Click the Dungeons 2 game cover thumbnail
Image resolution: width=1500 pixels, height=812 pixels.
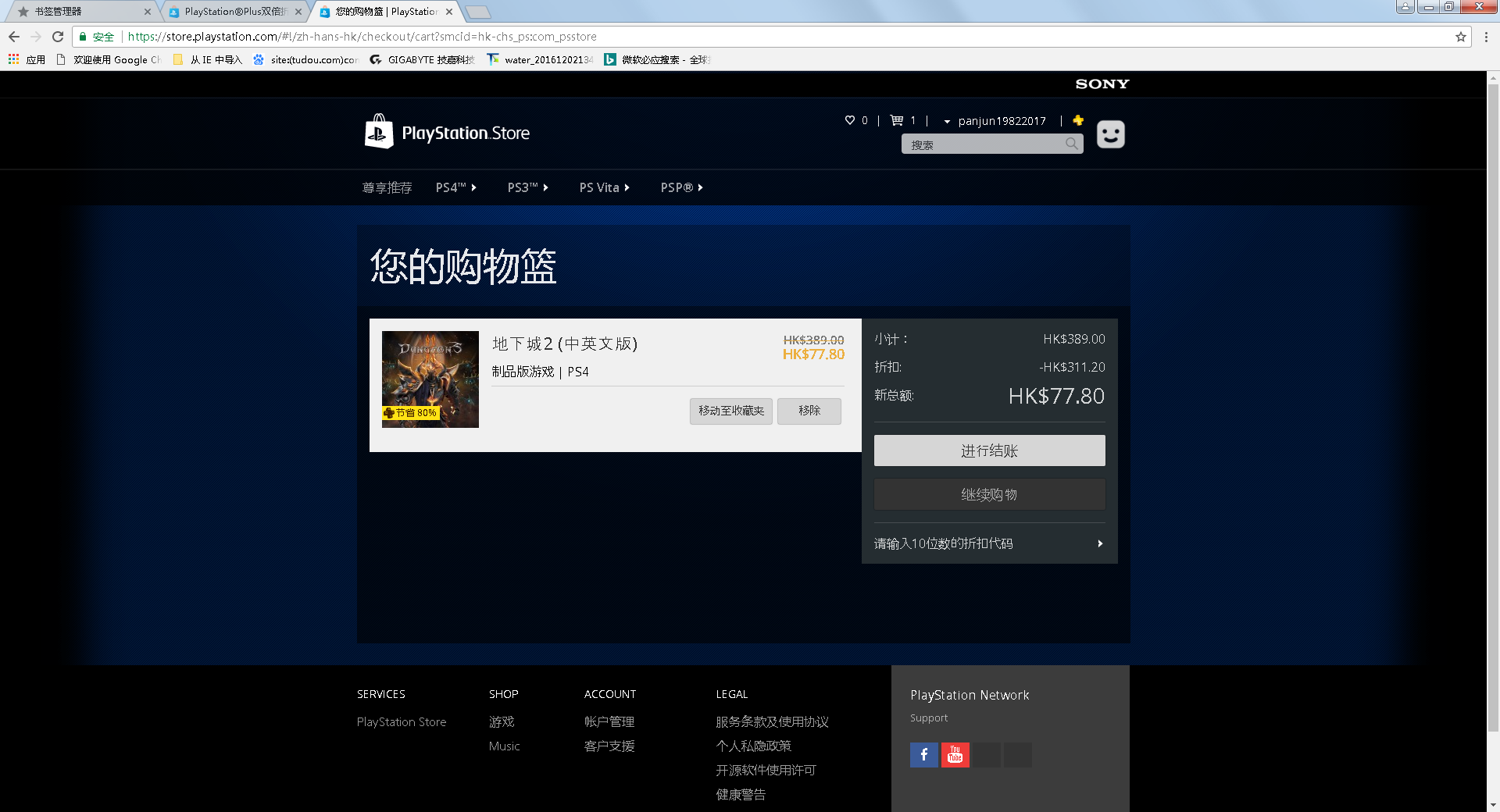coord(430,379)
